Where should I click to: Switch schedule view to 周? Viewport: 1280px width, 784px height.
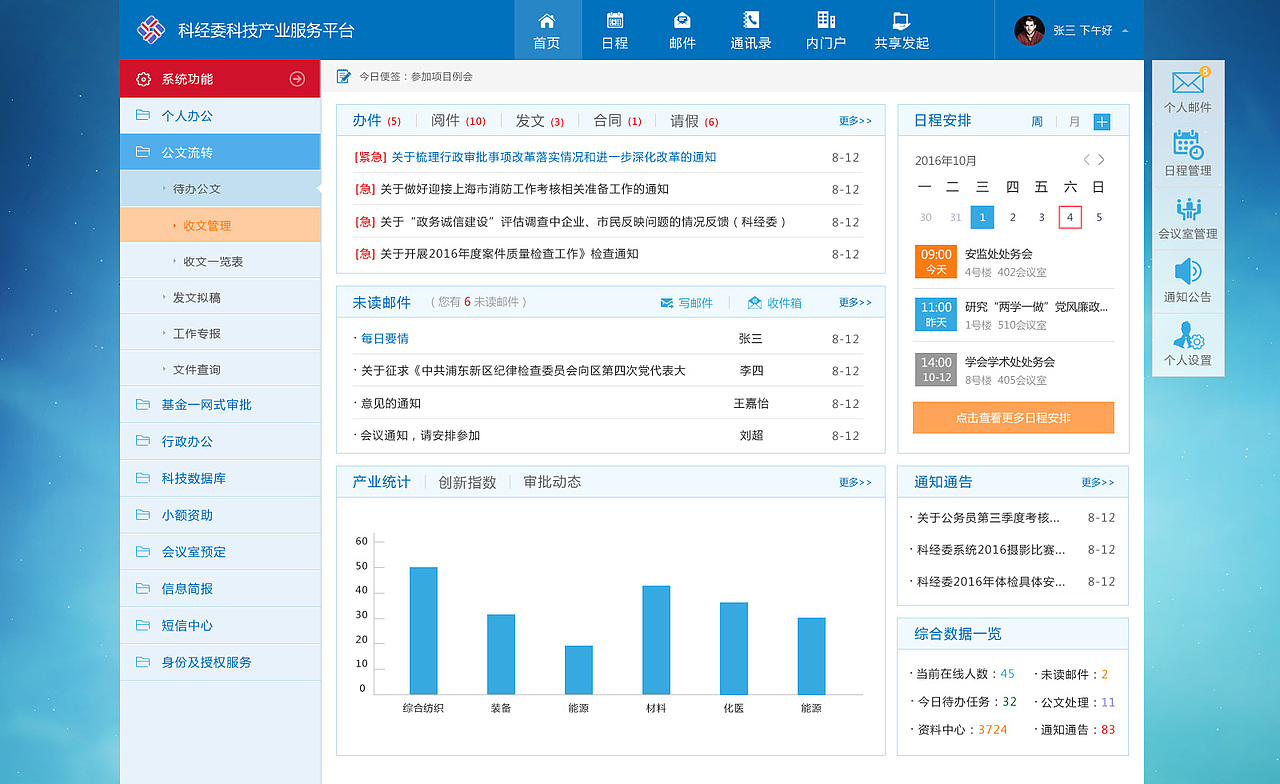(1037, 122)
